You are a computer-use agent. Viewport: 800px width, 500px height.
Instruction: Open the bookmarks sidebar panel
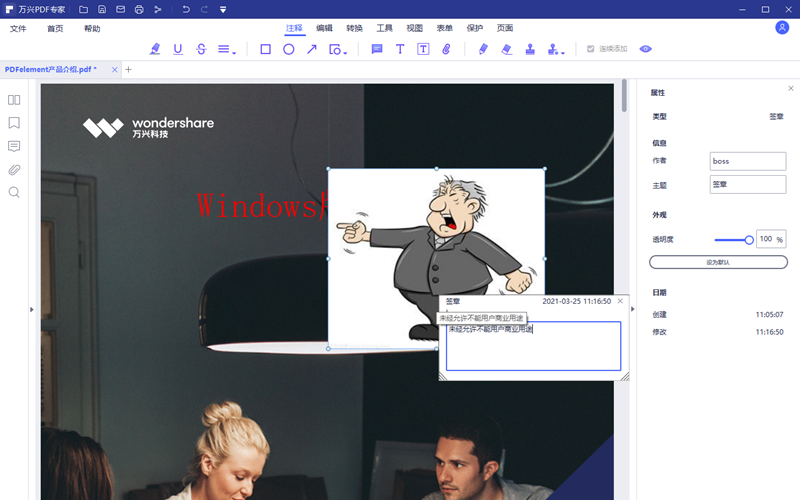(14, 123)
